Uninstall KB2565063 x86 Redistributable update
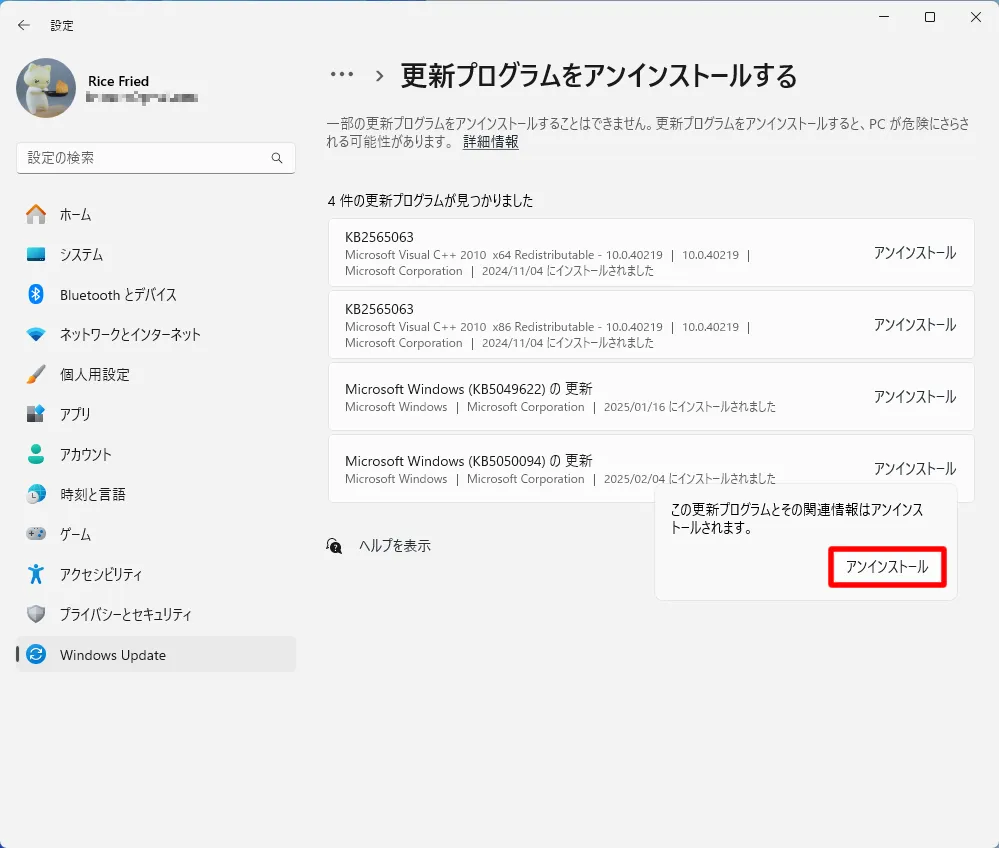 [914, 325]
